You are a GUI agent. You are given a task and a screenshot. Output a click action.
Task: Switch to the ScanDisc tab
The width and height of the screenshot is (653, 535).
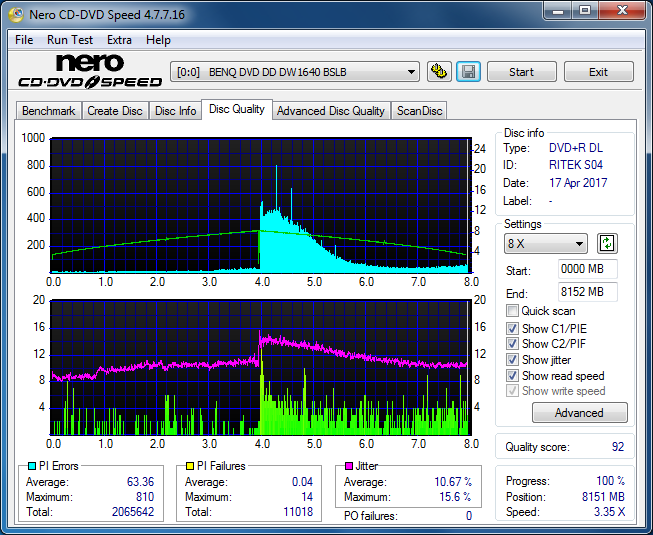(x=419, y=111)
